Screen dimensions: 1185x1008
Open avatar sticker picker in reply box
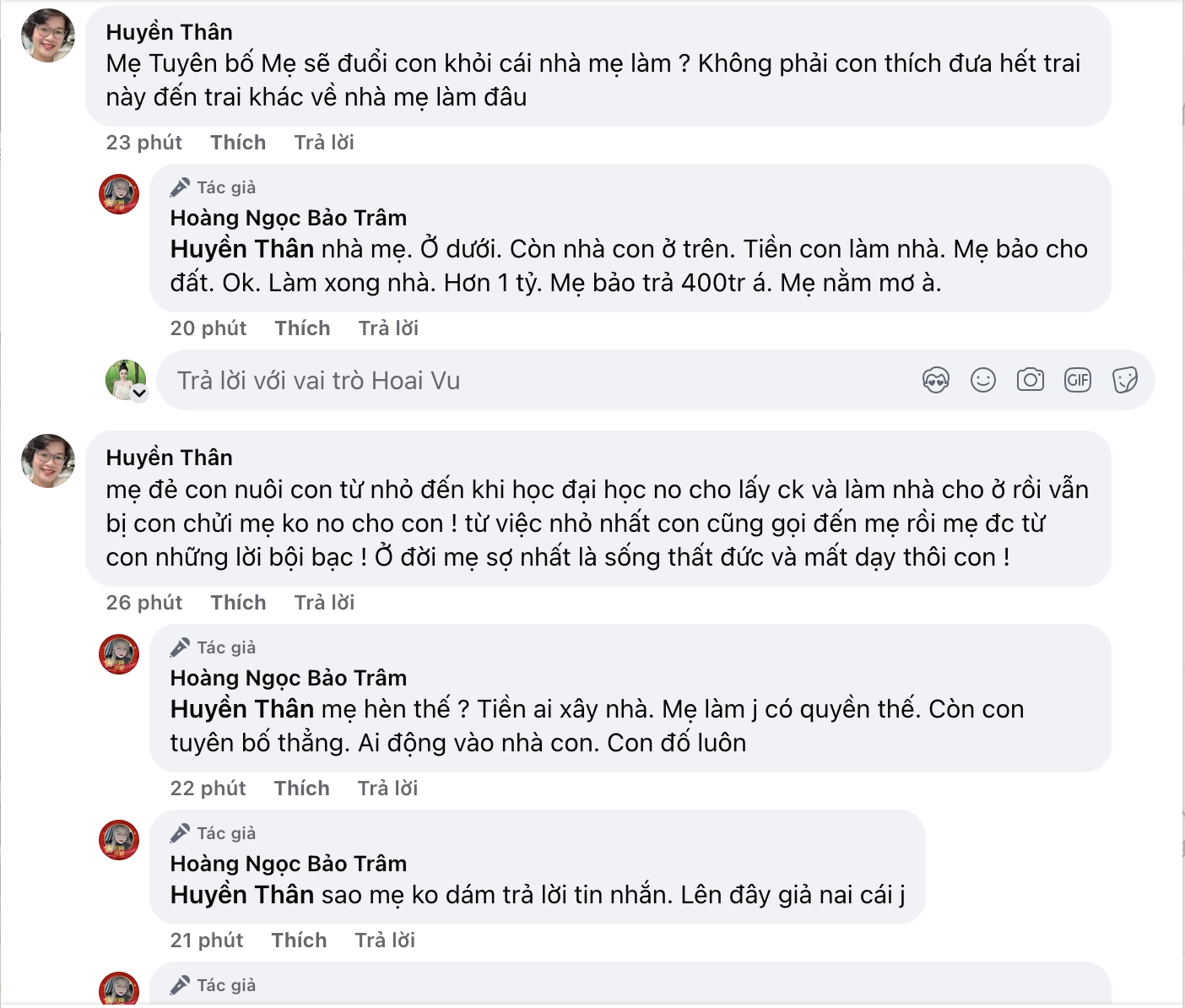pyautogui.click(x=935, y=381)
